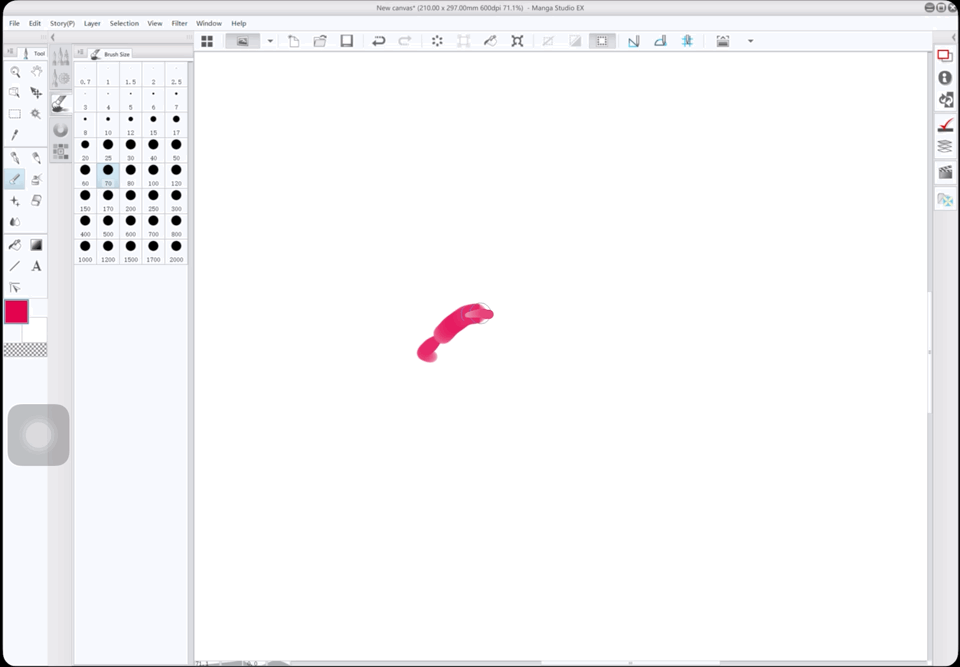Open the View menu
This screenshot has width=960, height=667.
(155, 23)
